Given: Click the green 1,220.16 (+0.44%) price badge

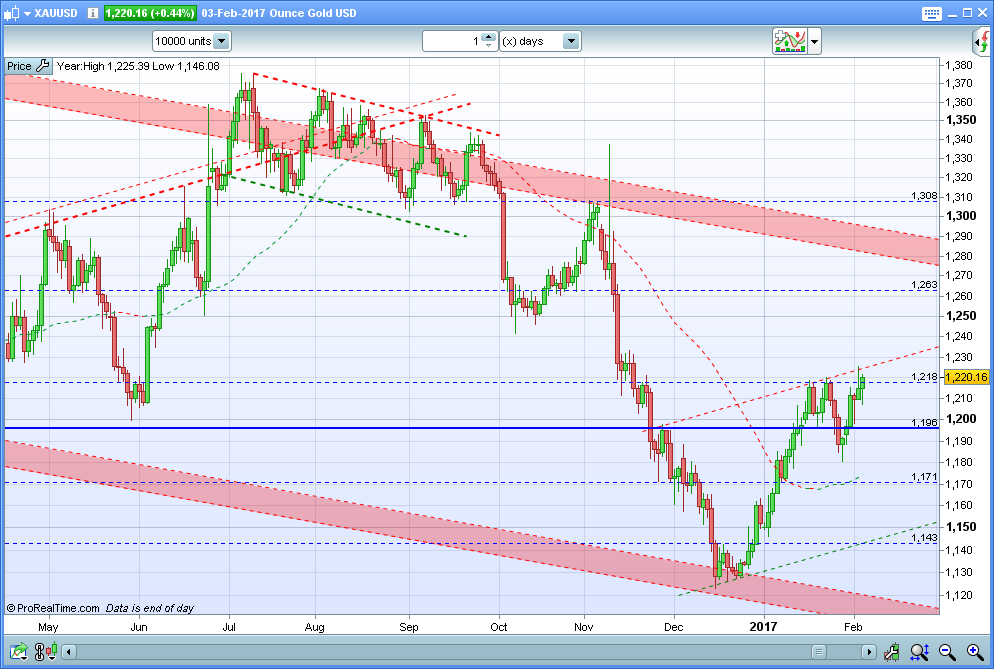Looking at the screenshot, I should coord(150,13).
